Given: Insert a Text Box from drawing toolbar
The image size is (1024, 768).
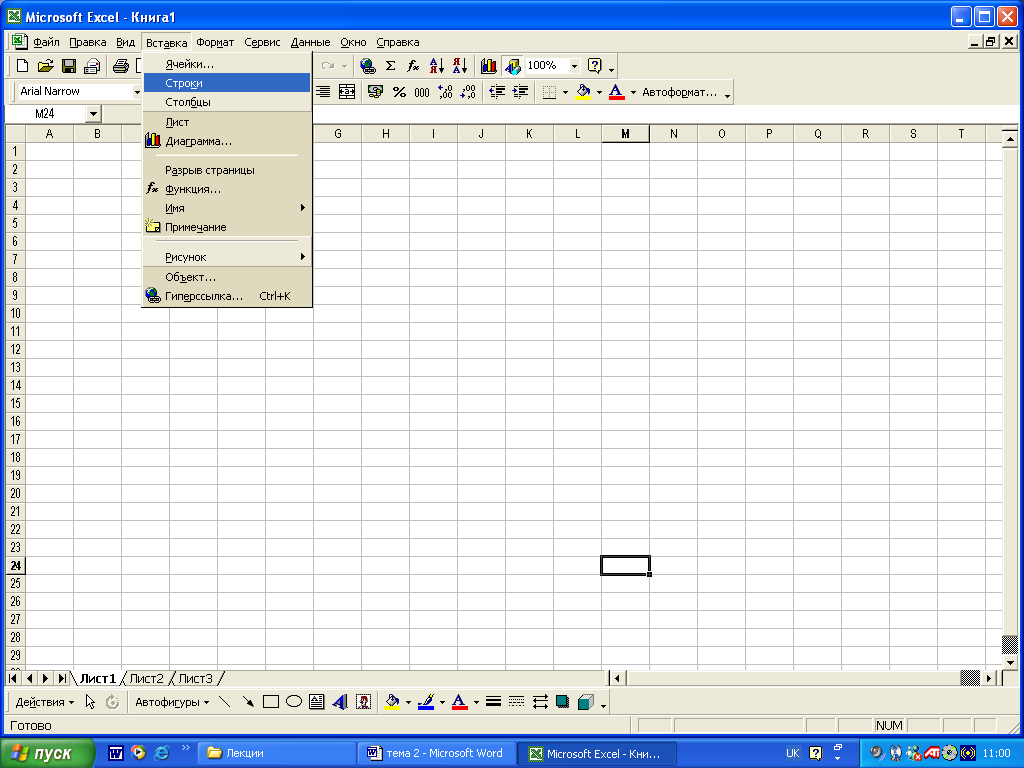Looking at the screenshot, I should [x=317, y=703].
